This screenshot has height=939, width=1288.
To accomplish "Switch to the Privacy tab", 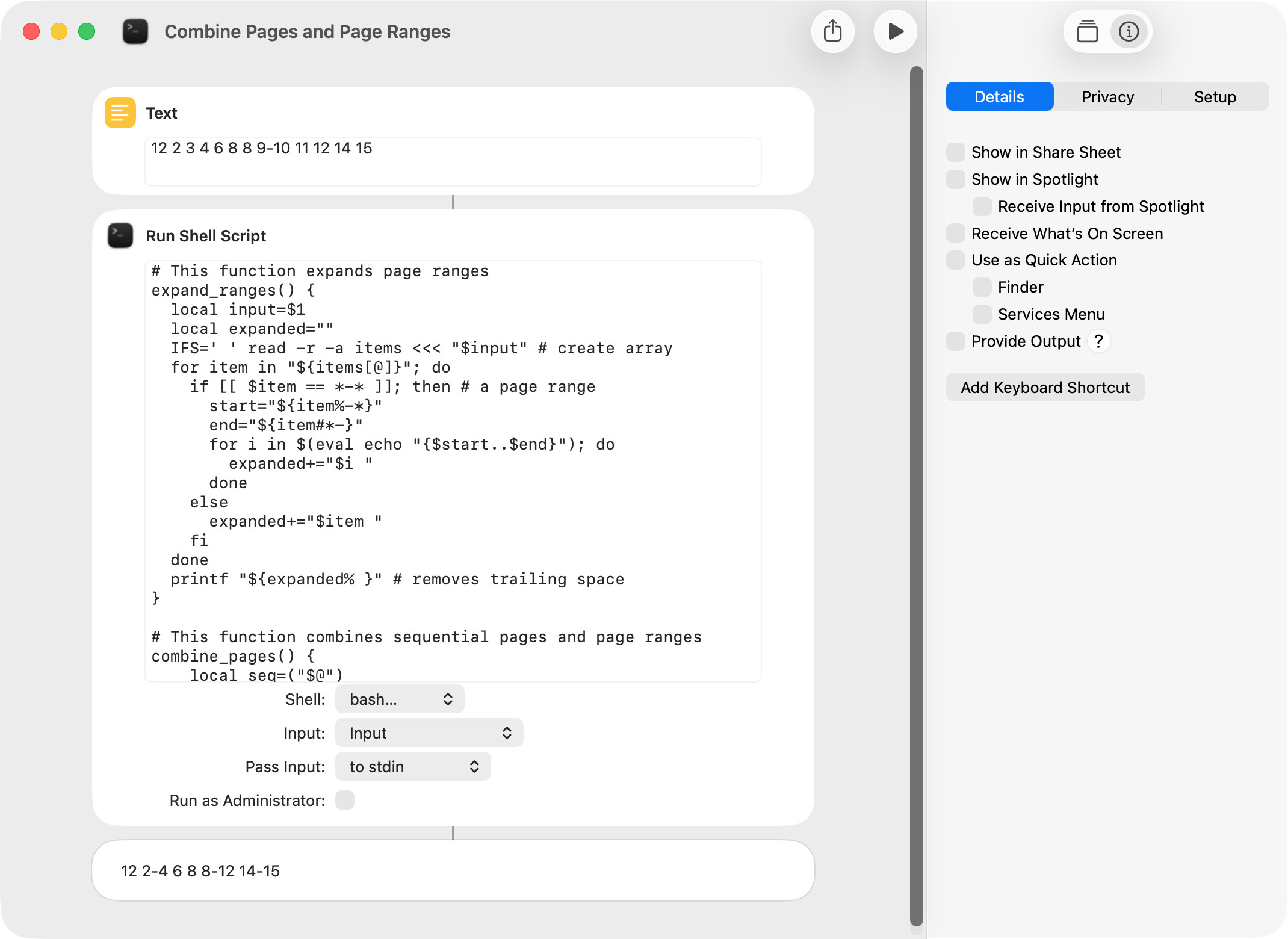I will (x=1107, y=97).
